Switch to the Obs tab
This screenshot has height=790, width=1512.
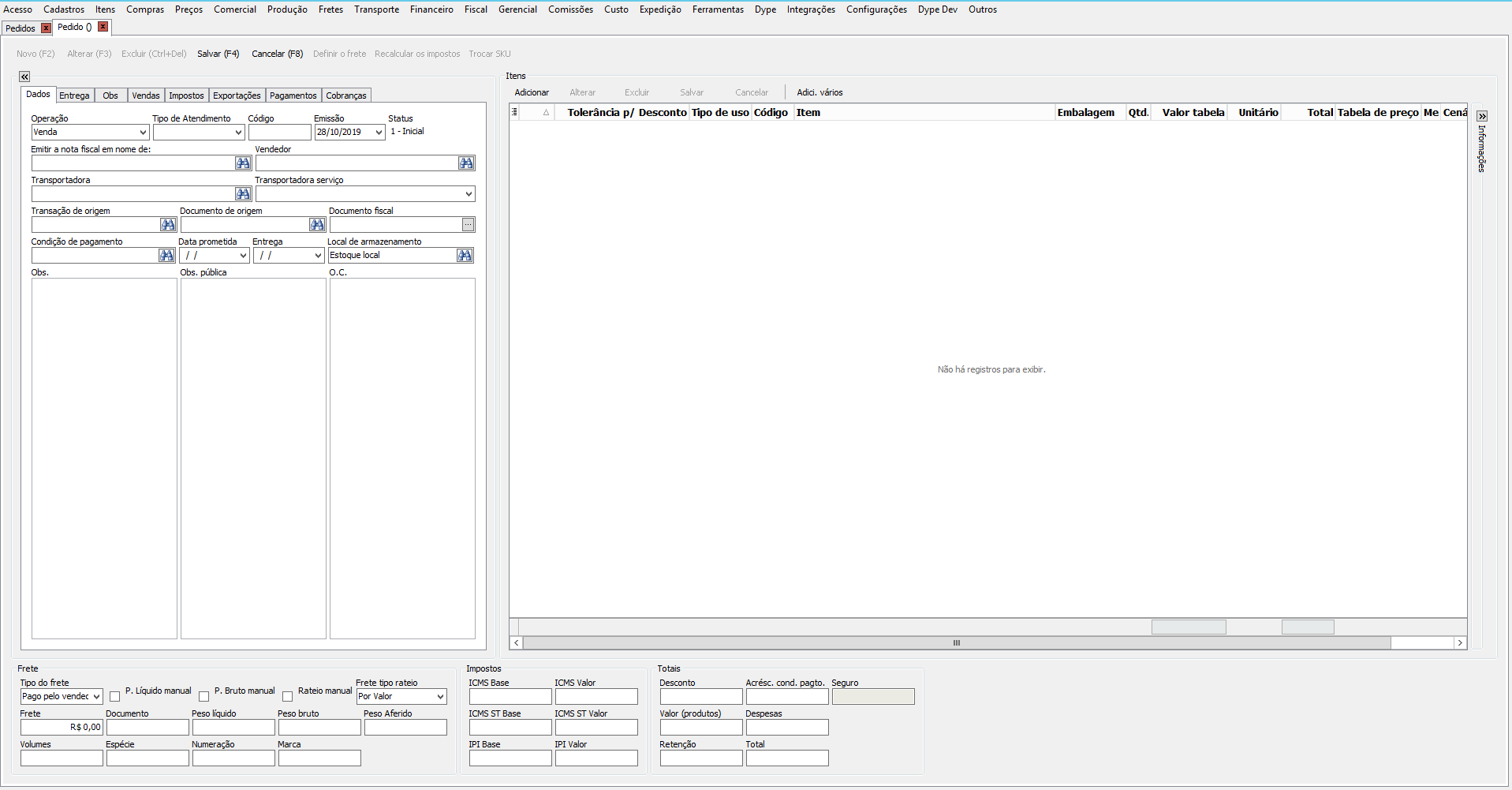click(x=110, y=95)
